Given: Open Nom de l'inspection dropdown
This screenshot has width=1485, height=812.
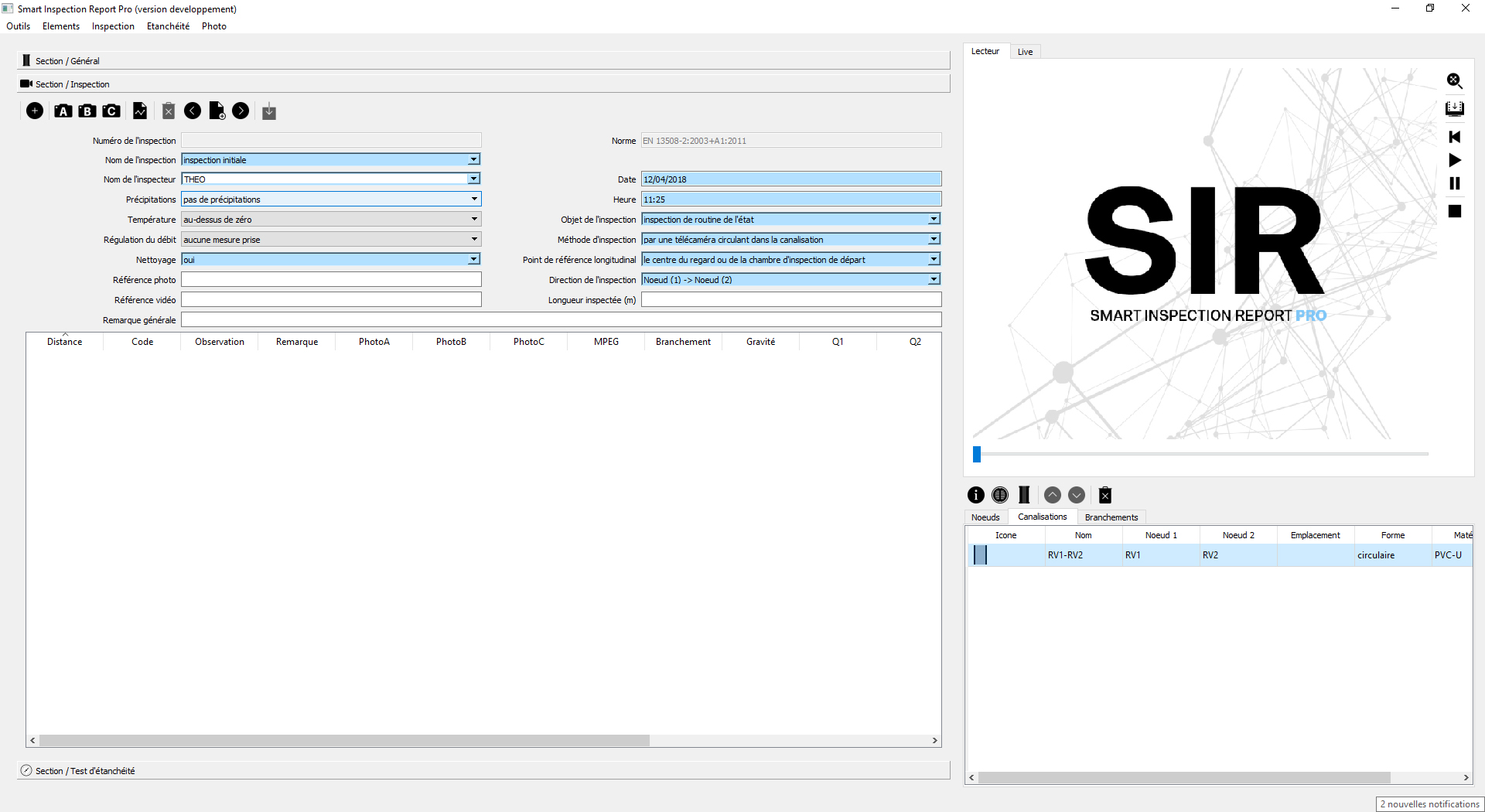Looking at the screenshot, I should coord(473,160).
